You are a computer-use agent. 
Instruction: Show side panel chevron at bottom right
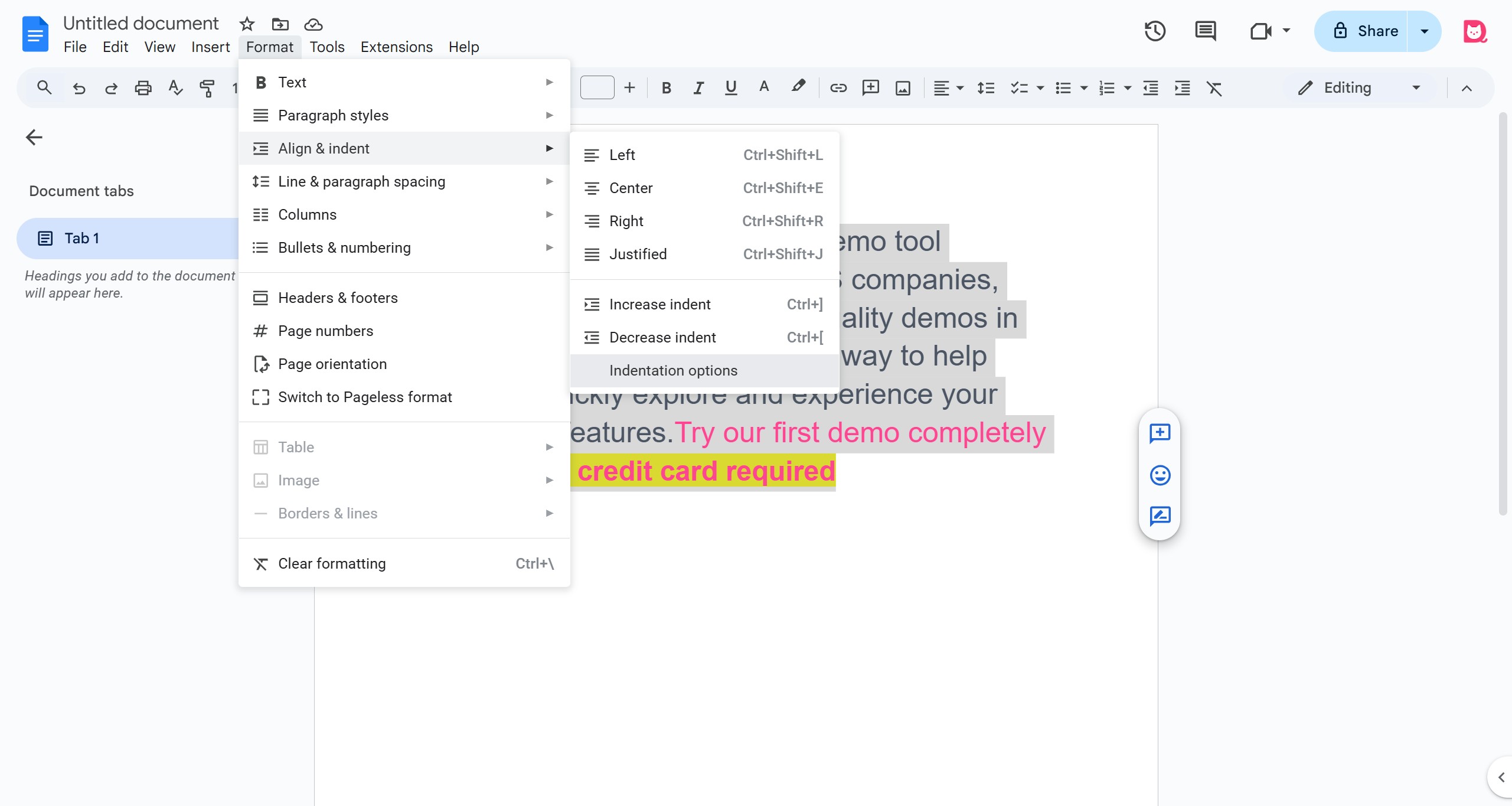click(x=1500, y=777)
